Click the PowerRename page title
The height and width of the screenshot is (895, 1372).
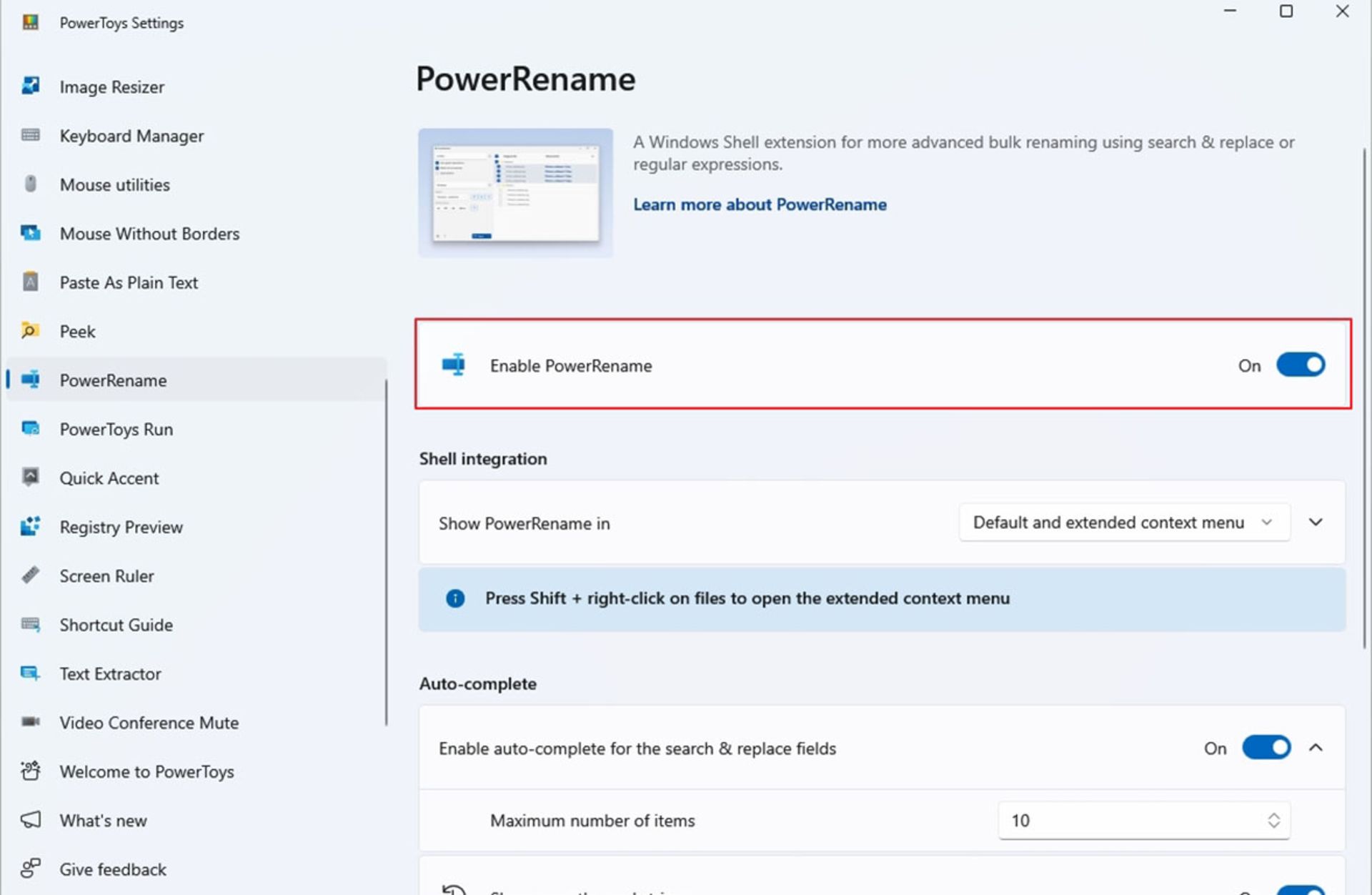pos(525,79)
